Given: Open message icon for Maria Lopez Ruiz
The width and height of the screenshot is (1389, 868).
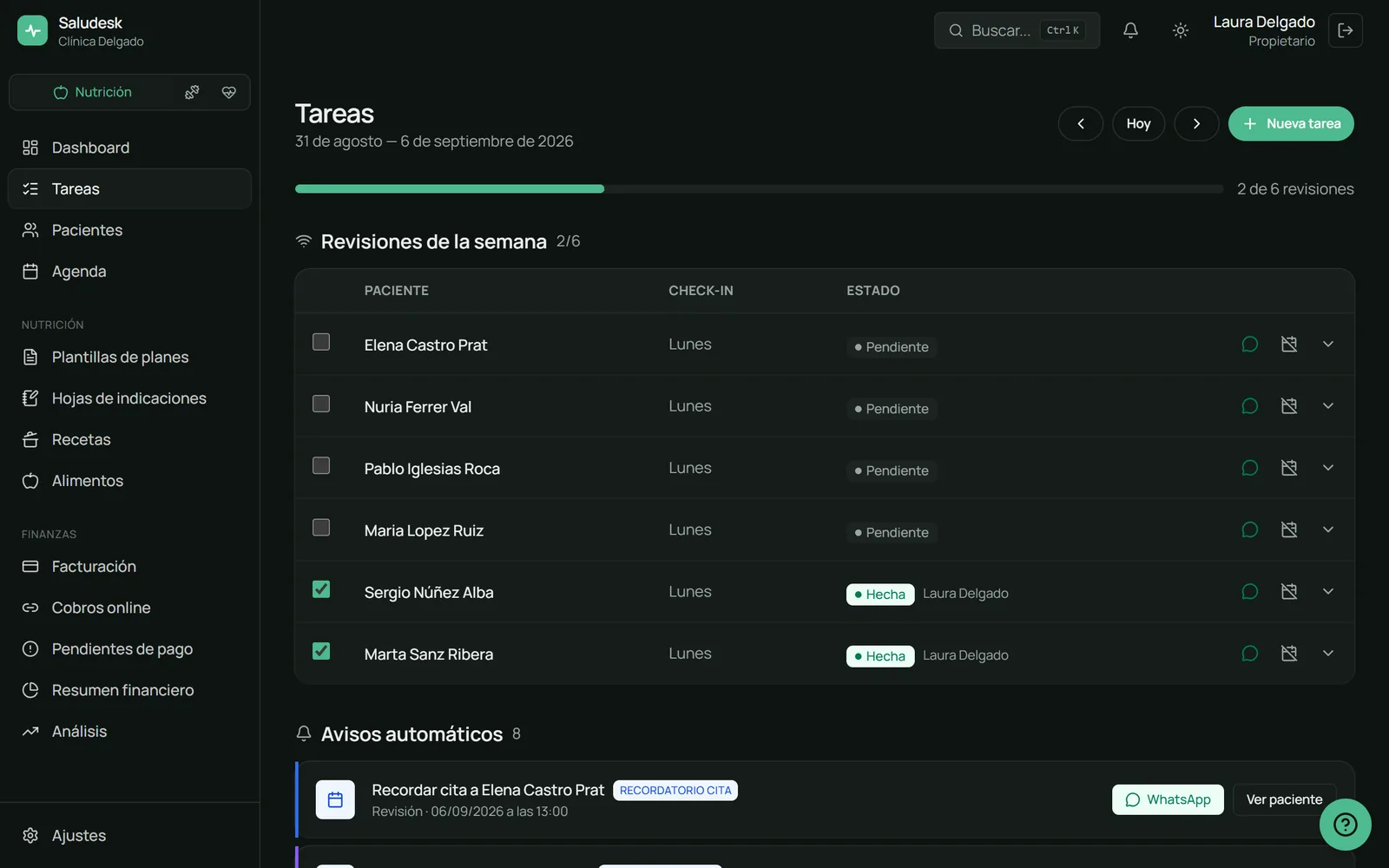Looking at the screenshot, I should [1249, 529].
